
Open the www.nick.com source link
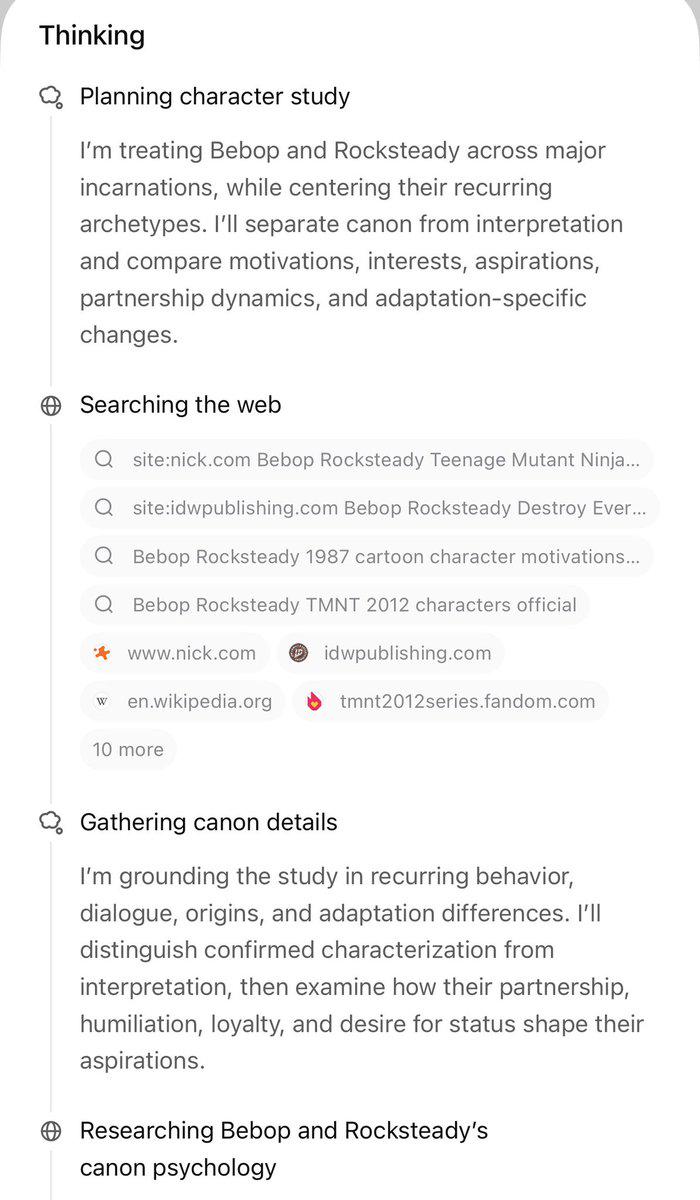175,653
